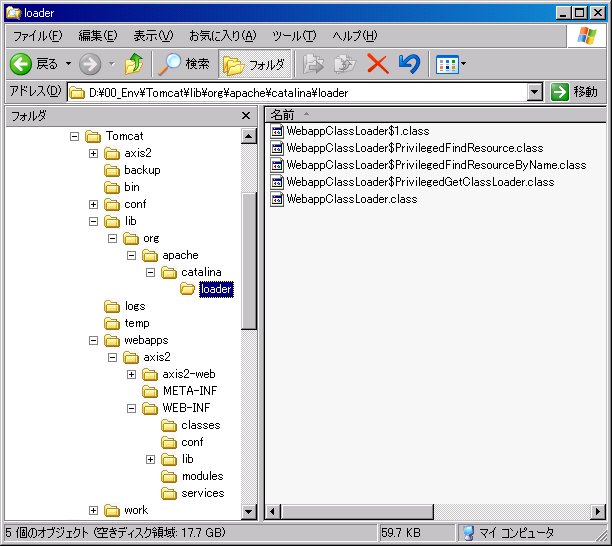Collapse the lib node under Tomcat
Screen dimensions: 612x546
coord(93,222)
